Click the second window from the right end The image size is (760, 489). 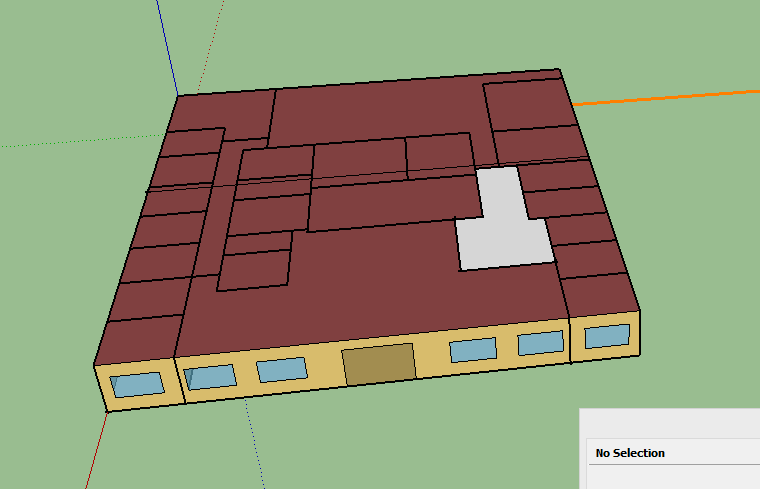(541, 343)
